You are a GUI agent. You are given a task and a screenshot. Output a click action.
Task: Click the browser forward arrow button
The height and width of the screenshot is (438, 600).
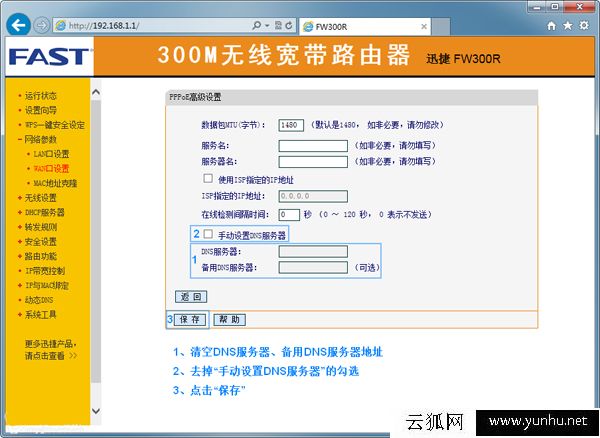tap(41, 26)
